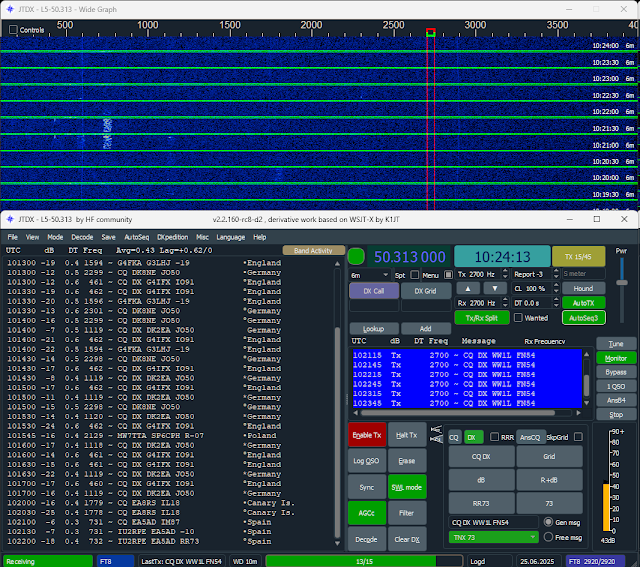Enable the Wanted checkbox
This screenshot has width=640, height=567.
(x=518, y=318)
